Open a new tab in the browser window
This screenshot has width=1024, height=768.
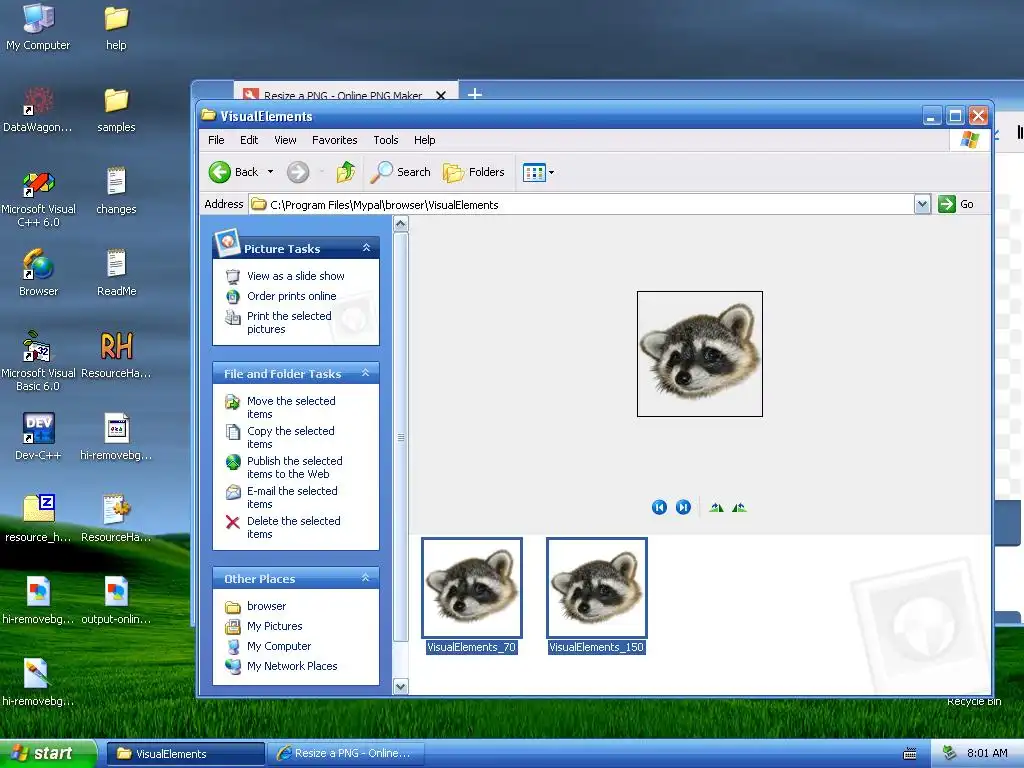pos(475,94)
